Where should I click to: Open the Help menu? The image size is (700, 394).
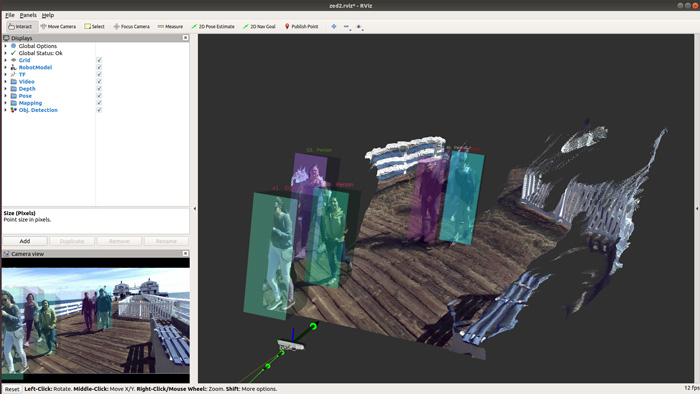[x=48, y=15]
